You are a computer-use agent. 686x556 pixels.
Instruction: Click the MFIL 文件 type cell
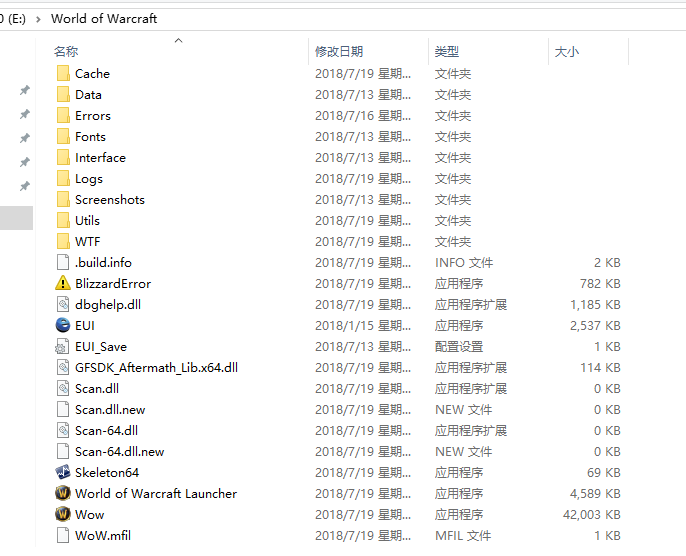[463, 535]
